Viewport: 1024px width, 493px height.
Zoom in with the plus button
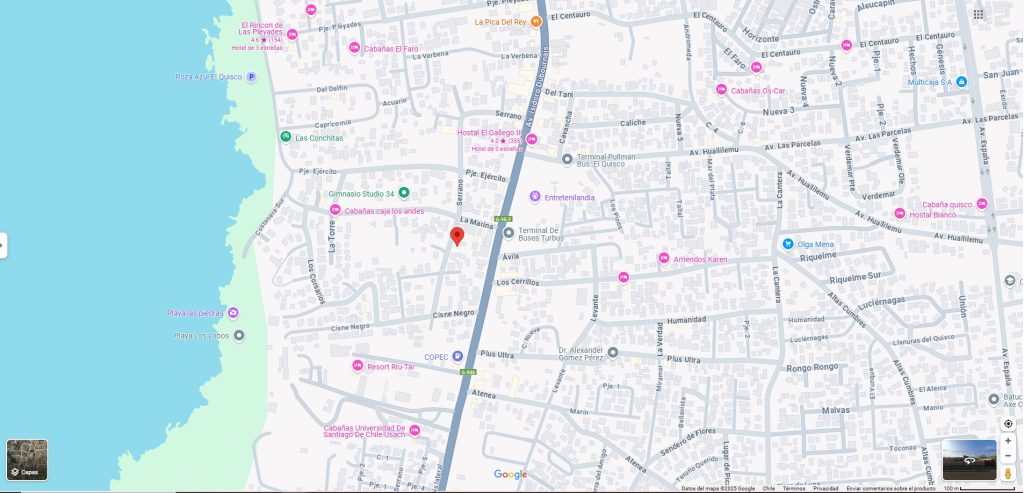tap(1008, 441)
